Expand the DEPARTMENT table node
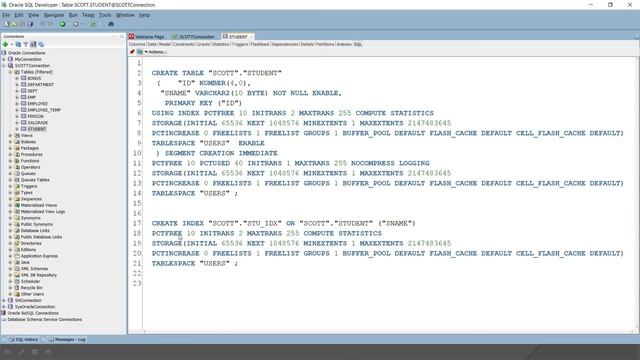The image size is (640, 360). 17,84
